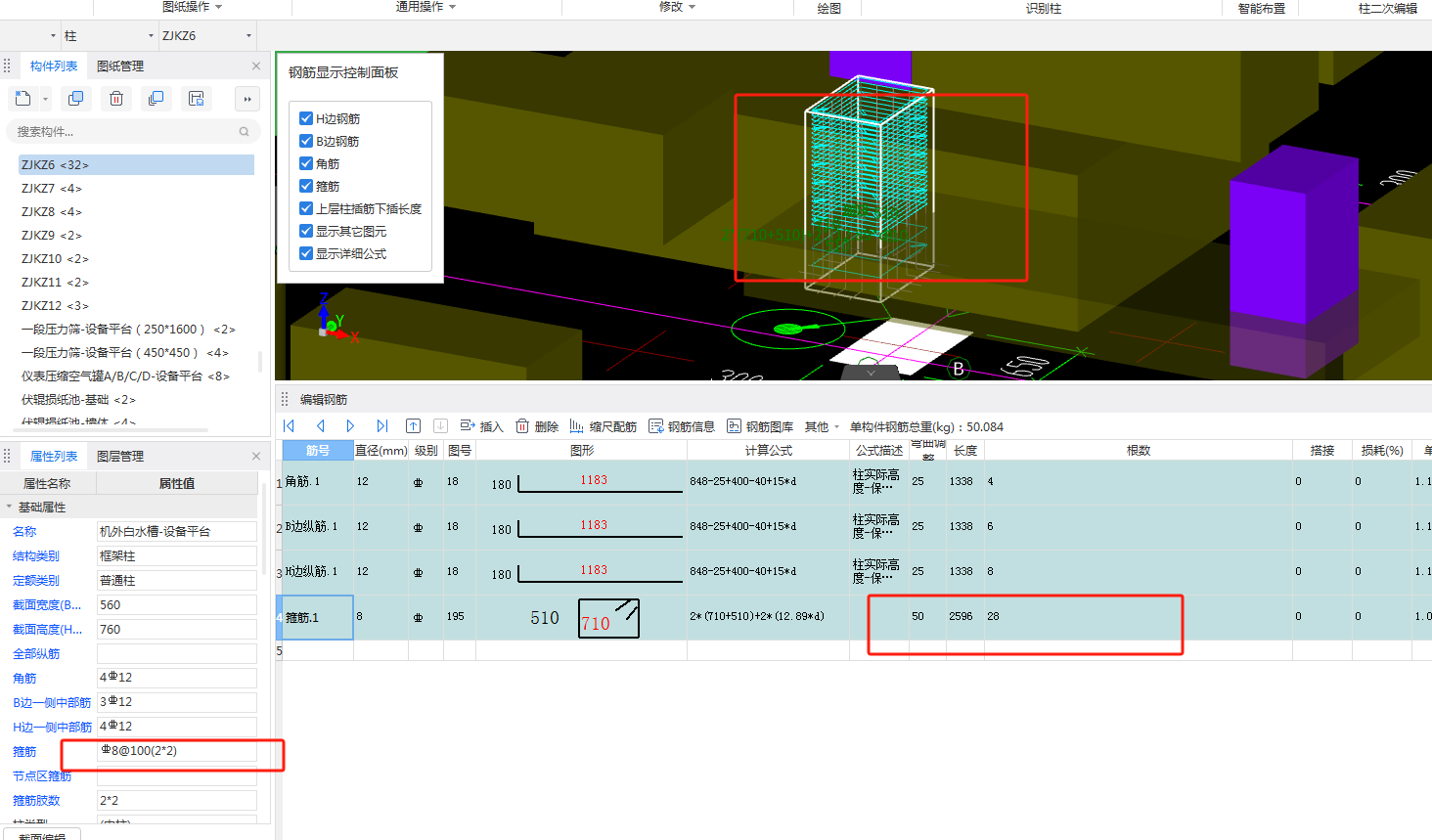This screenshot has height=840, width=1432.
Task: Click the 筋号 column header
Action: [x=318, y=450]
